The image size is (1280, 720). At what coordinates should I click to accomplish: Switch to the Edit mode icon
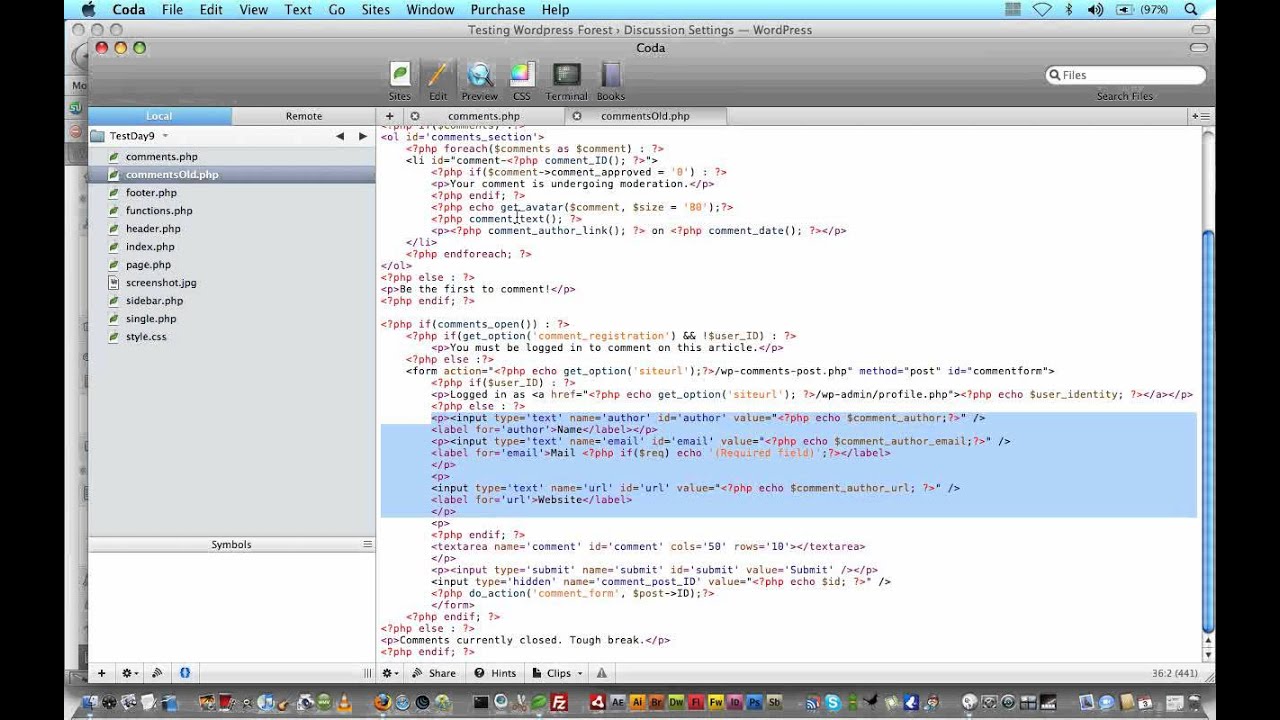coord(438,81)
